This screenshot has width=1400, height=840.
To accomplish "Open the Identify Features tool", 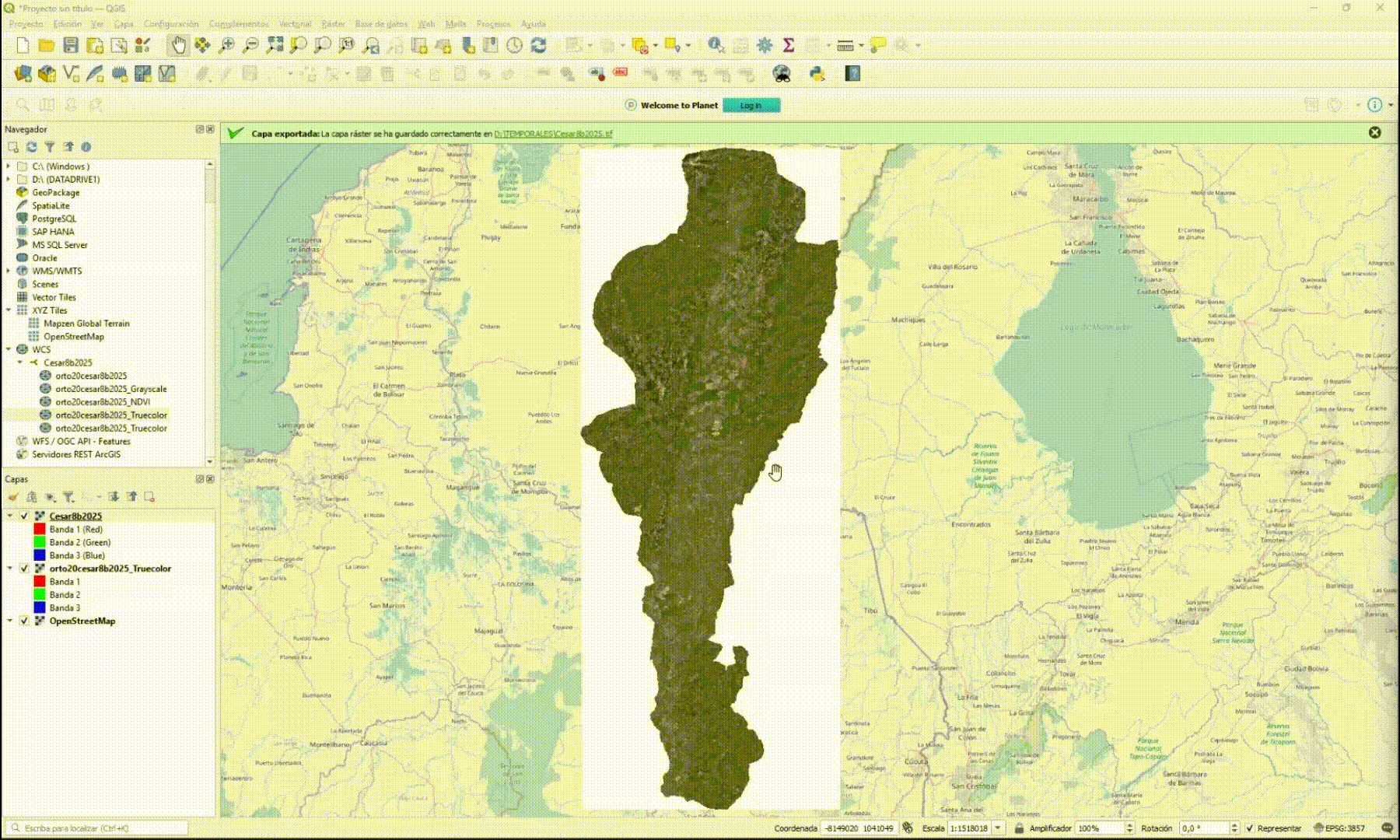I will tap(716, 45).
